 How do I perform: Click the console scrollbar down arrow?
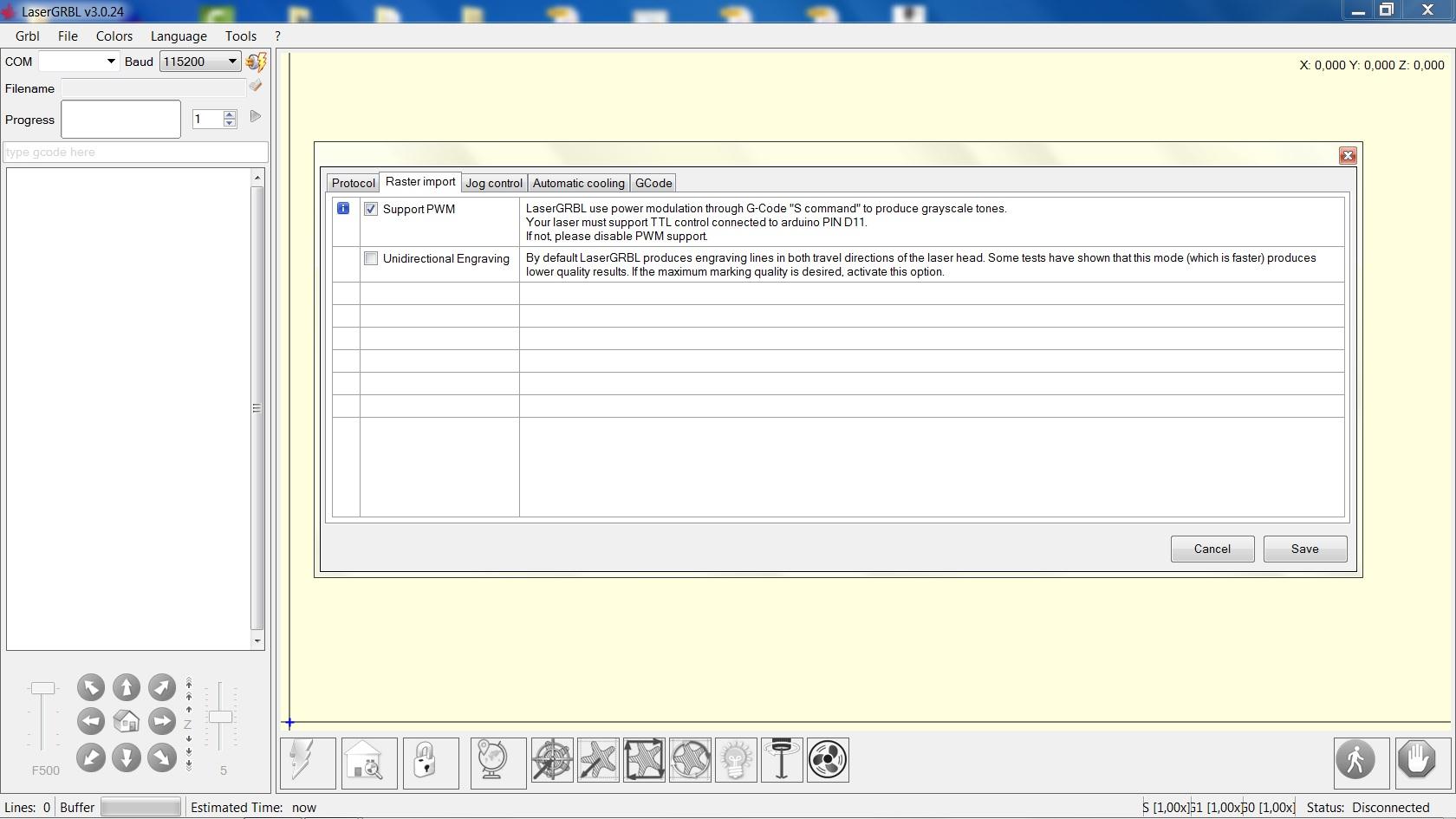(257, 641)
